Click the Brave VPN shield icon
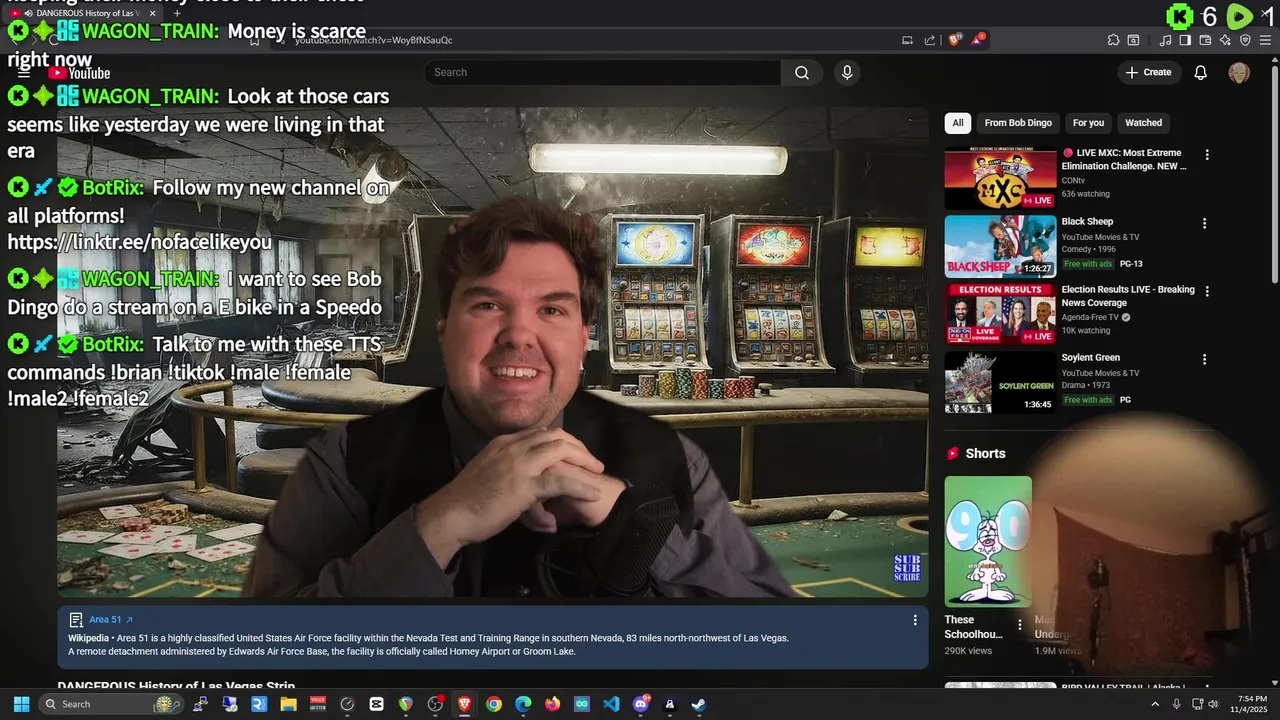 pos(1245,40)
